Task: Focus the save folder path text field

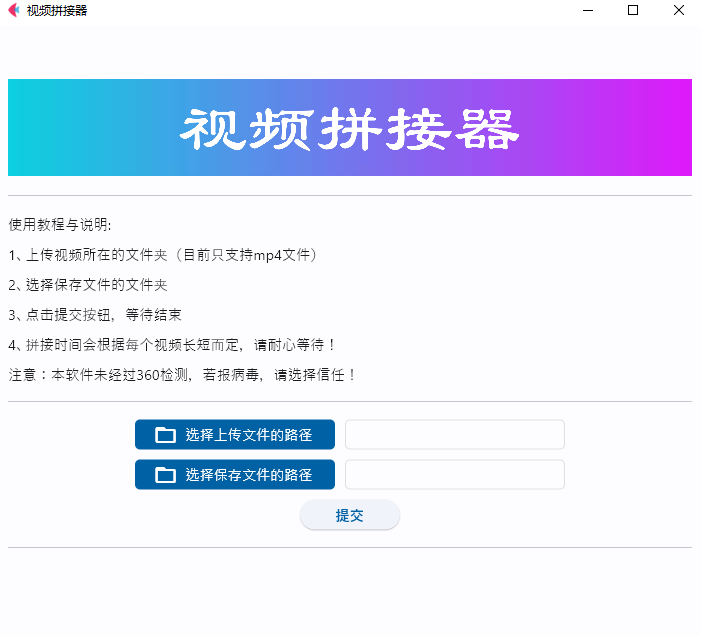Action: click(x=454, y=475)
